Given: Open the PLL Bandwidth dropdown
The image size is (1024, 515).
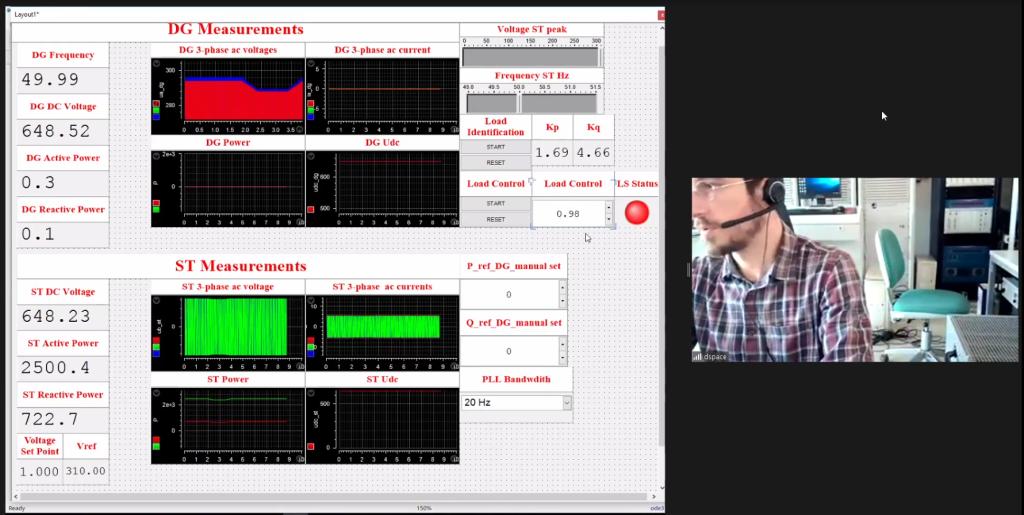Looking at the screenshot, I should [x=567, y=402].
